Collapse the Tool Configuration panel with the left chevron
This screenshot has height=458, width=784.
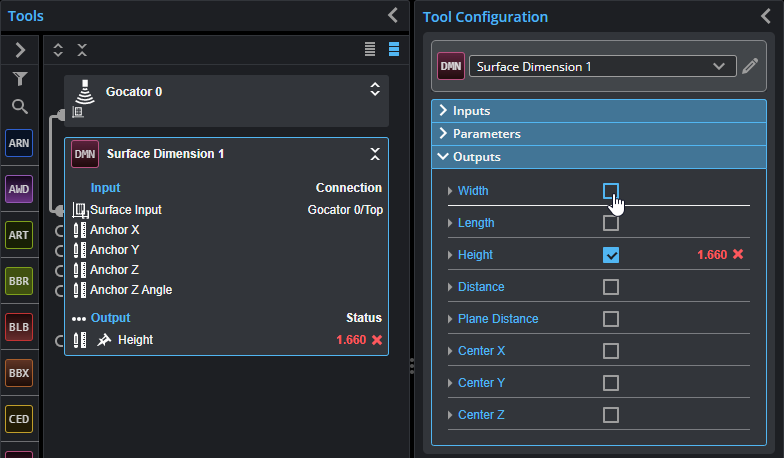[x=766, y=16]
